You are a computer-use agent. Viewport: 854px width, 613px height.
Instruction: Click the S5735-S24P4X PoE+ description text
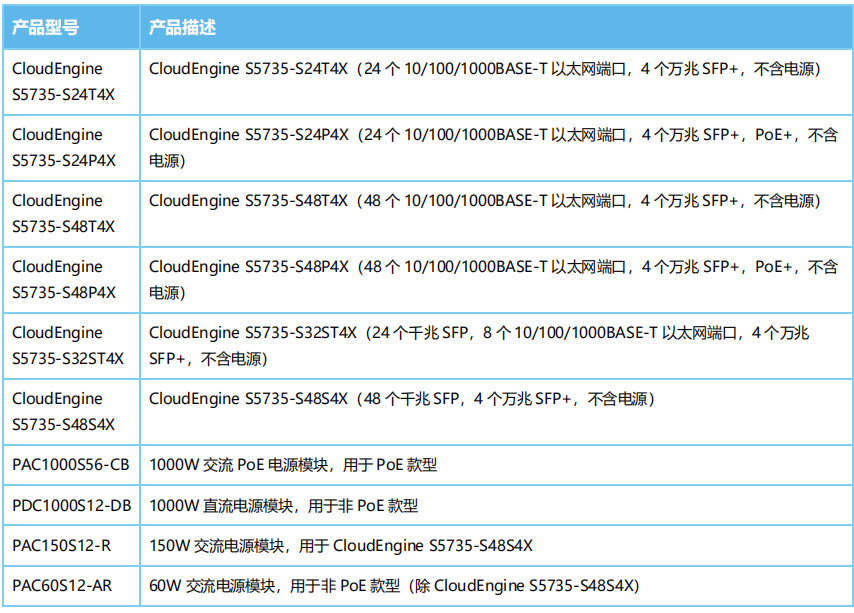(493, 148)
